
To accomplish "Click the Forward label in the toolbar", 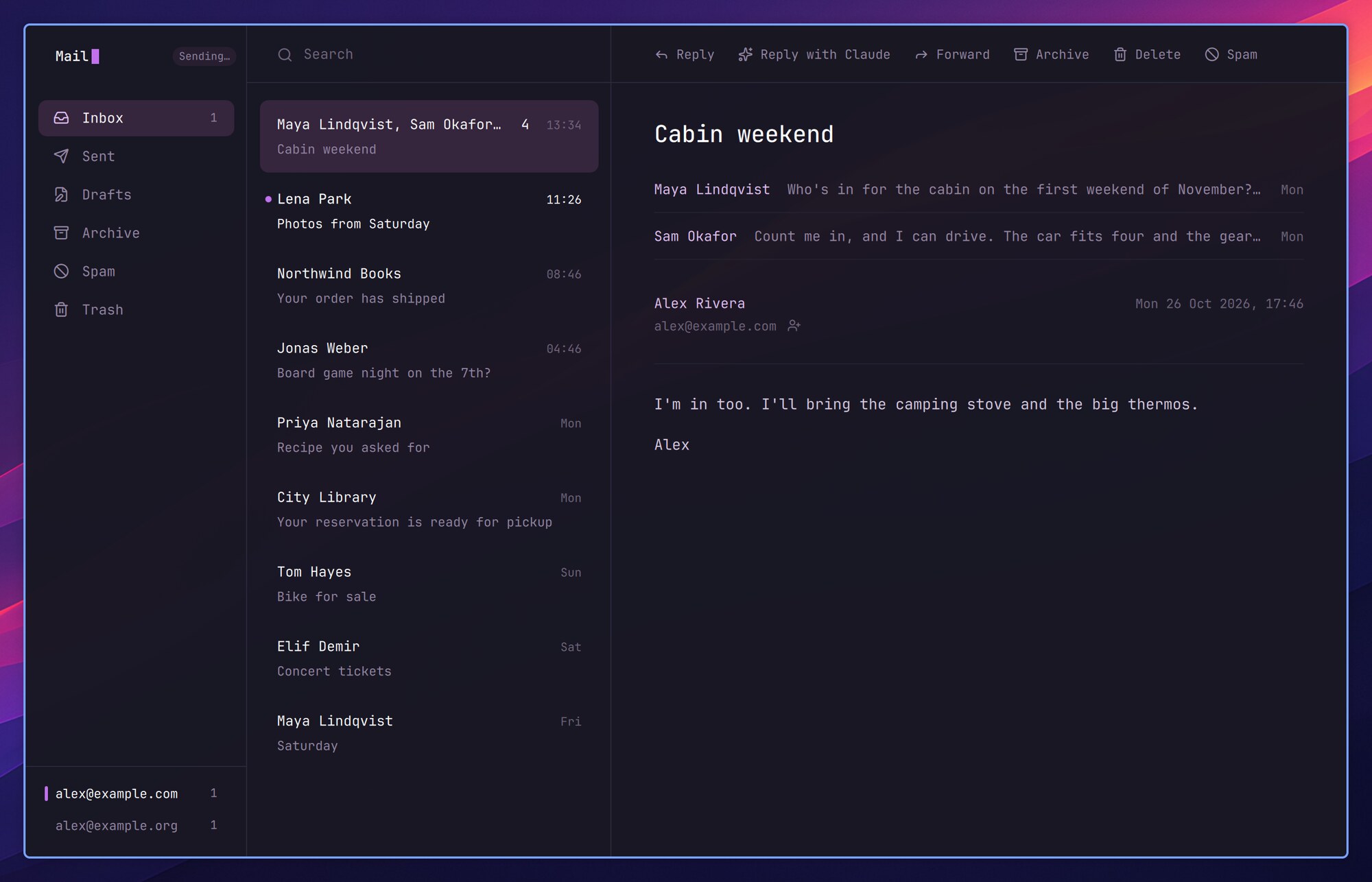I will coord(963,55).
